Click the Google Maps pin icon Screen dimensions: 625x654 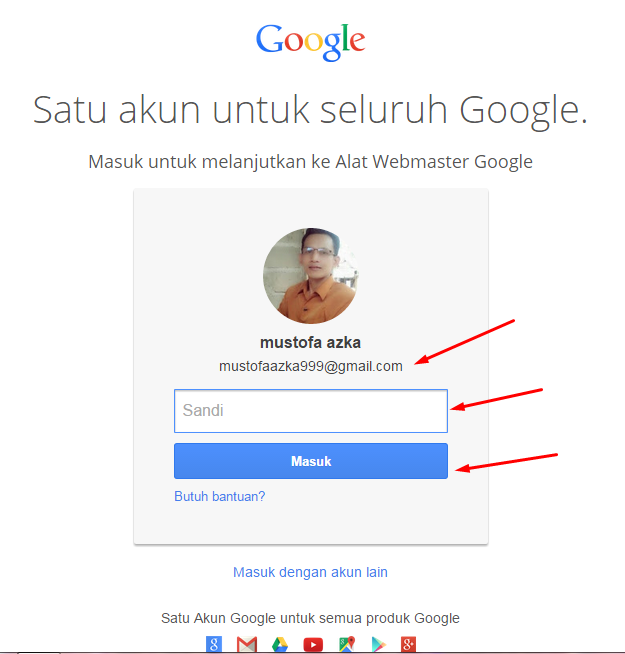point(347,644)
